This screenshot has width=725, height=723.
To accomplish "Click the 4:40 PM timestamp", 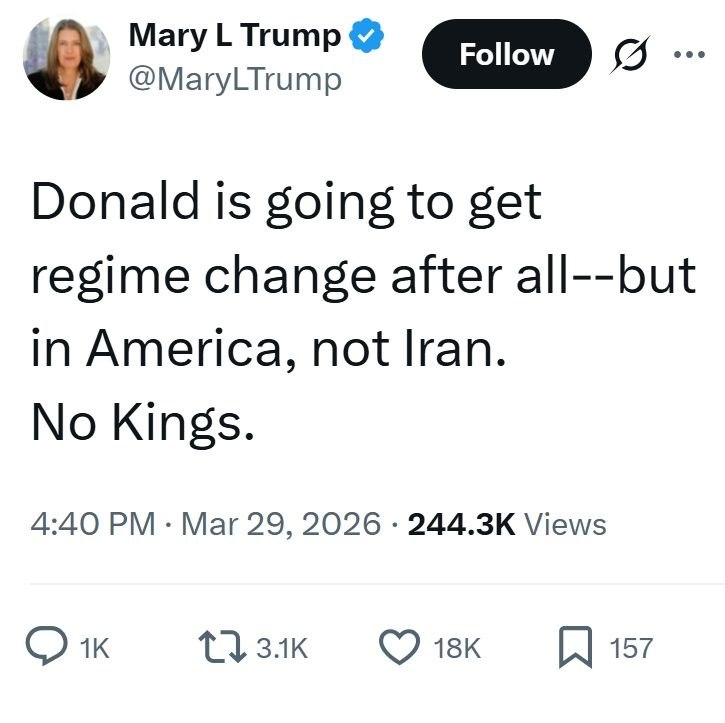I will pyautogui.click(x=92, y=523).
